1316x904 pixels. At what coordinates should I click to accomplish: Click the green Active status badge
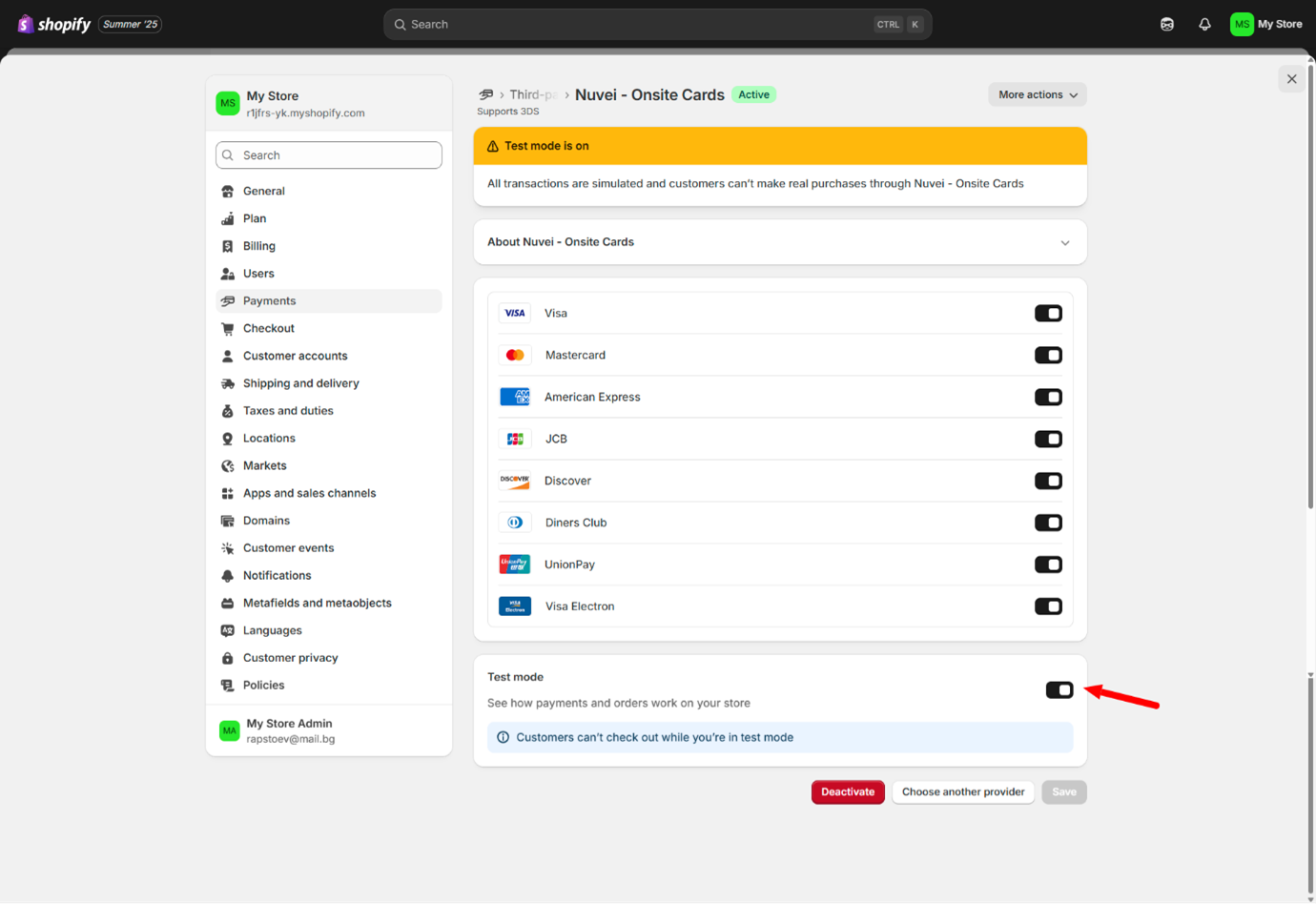753,94
